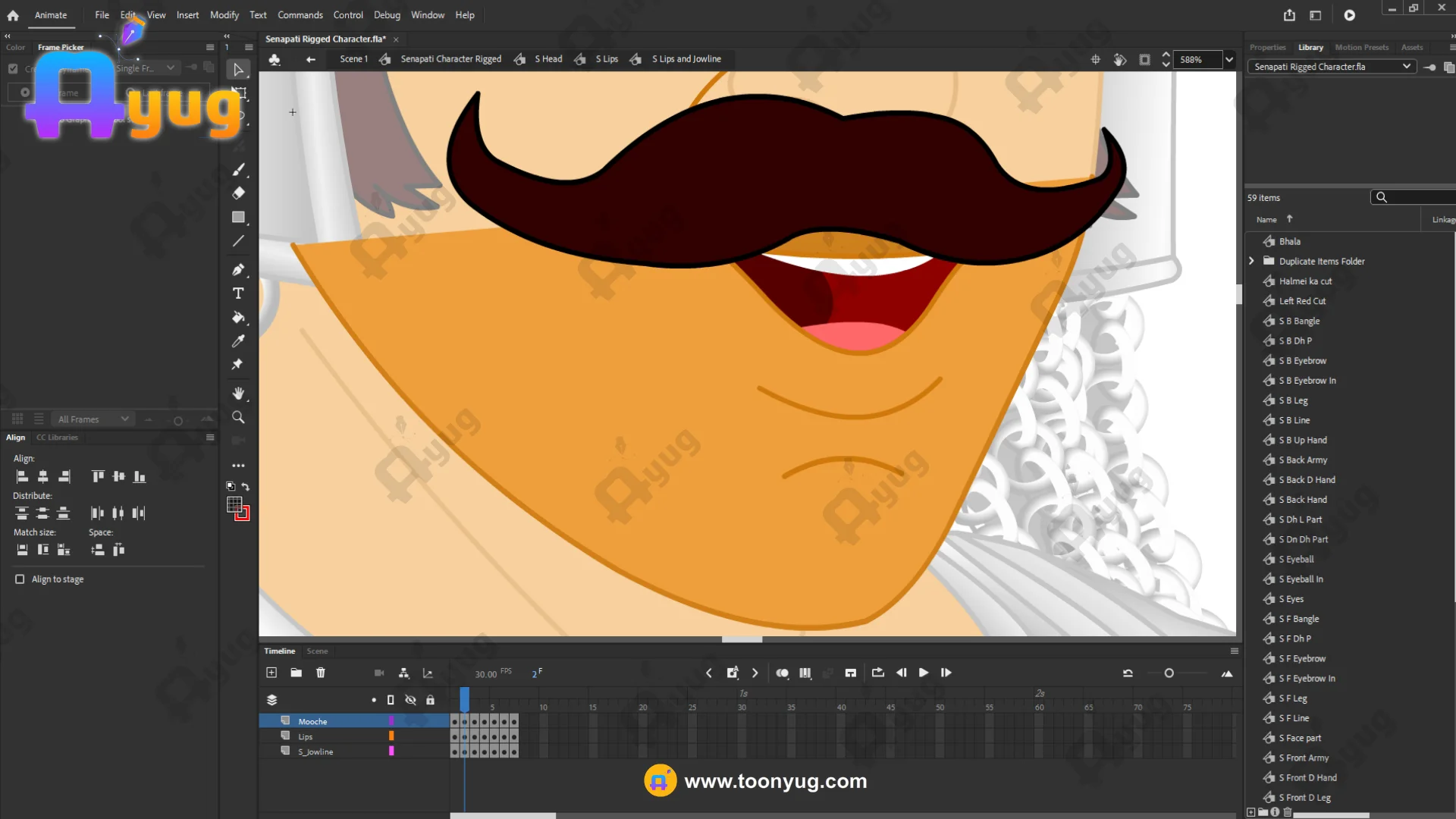Select the Rectangle tool

pyautogui.click(x=238, y=218)
